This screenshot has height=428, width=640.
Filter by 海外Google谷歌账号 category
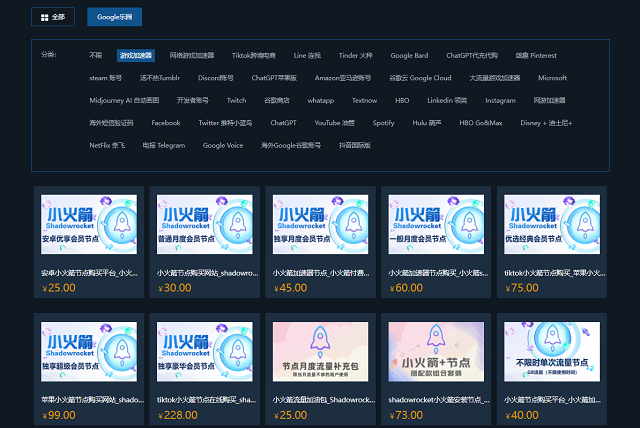291,145
